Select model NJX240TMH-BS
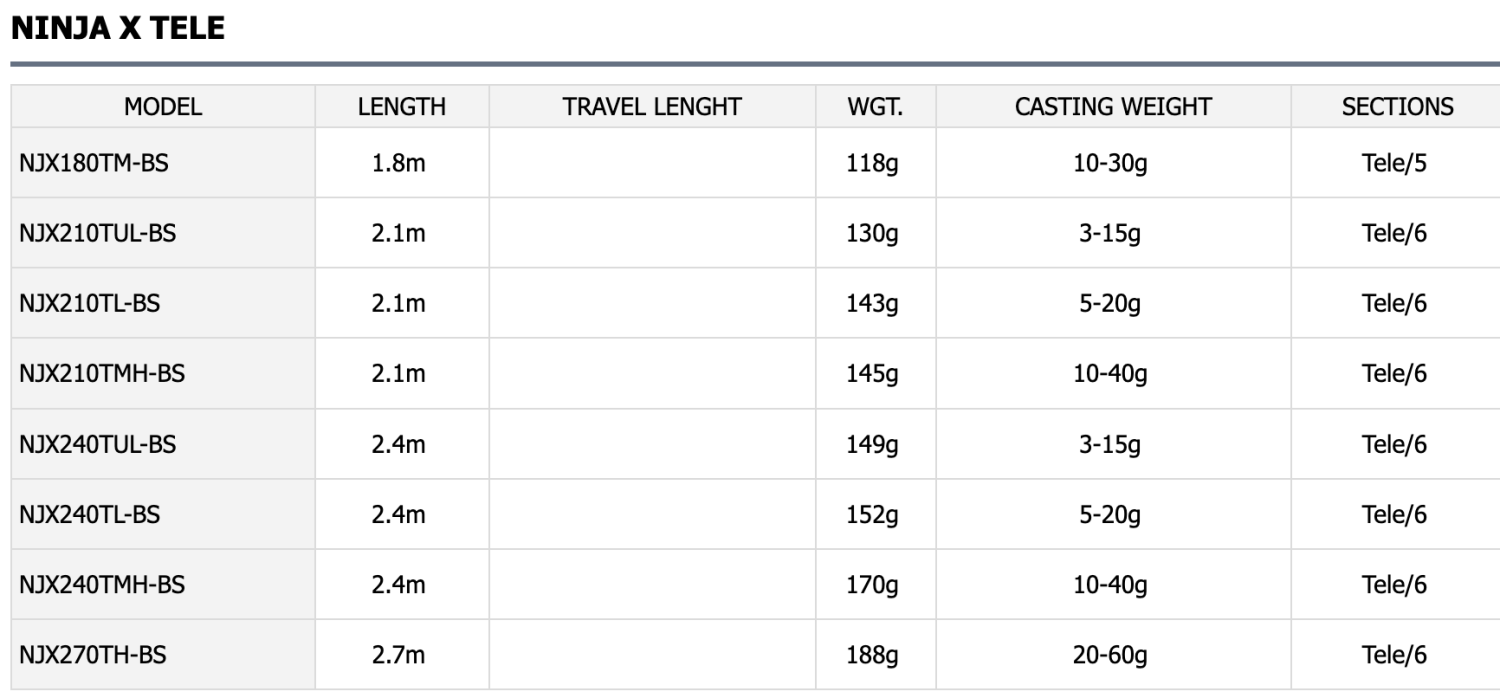The image size is (1500, 698). pos(102,585)
